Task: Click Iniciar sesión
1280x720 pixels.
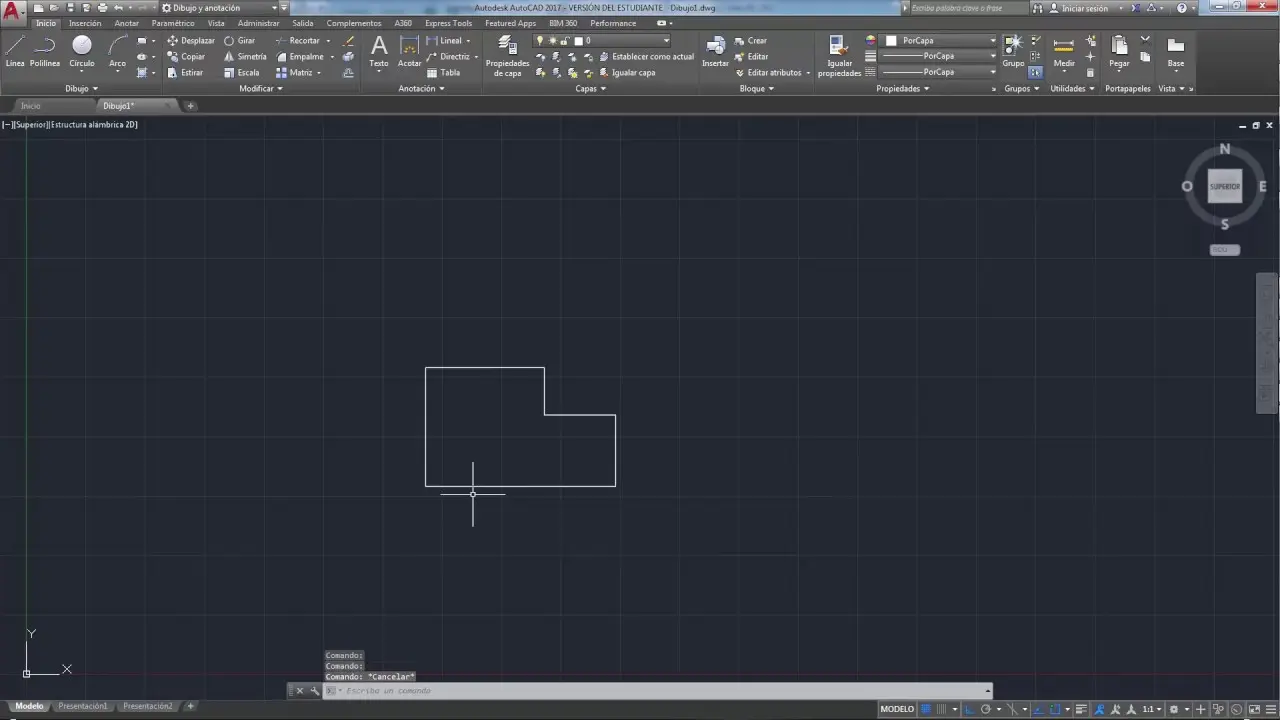Action: 1078,8
